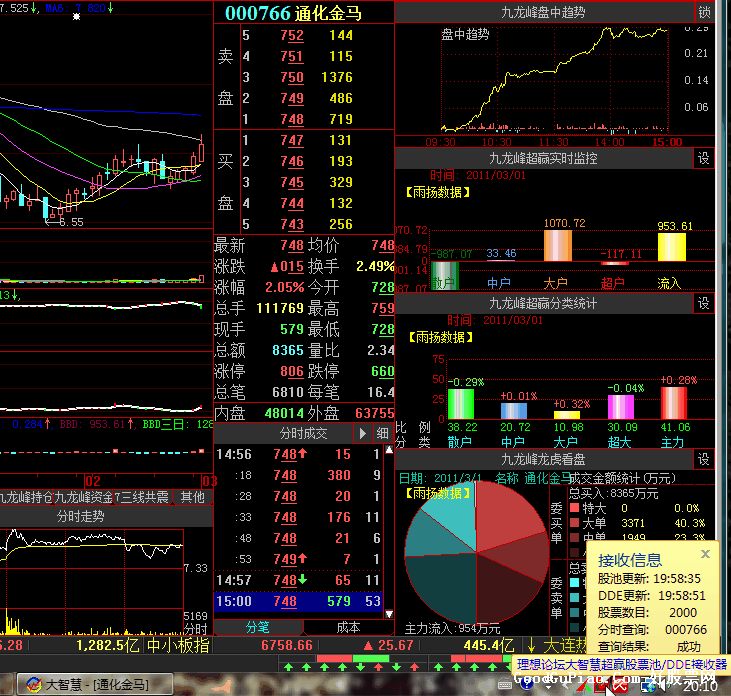The width and height of the screenshot is (731, 696).
Task: Switch to the 成本 tab
Action: (348, 627)
